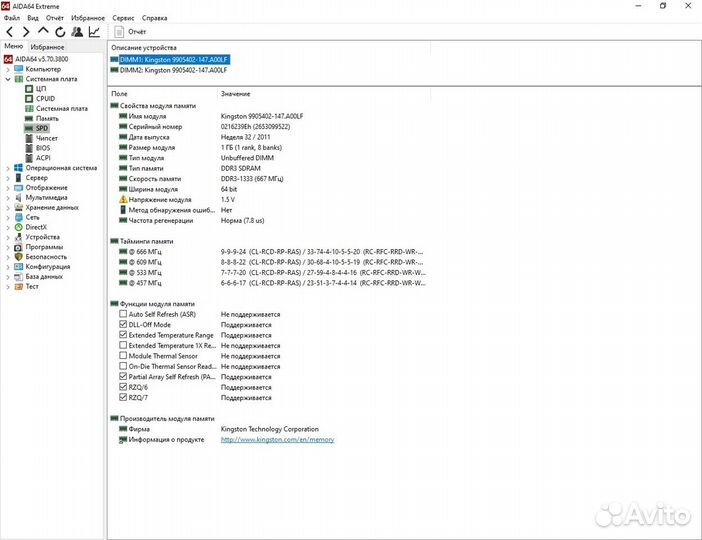Toggle Extended Temperature 1X Refresh checkbox
Image resolution: width=702 pixels, height=540 pixels.
click(x=123, y=345)
